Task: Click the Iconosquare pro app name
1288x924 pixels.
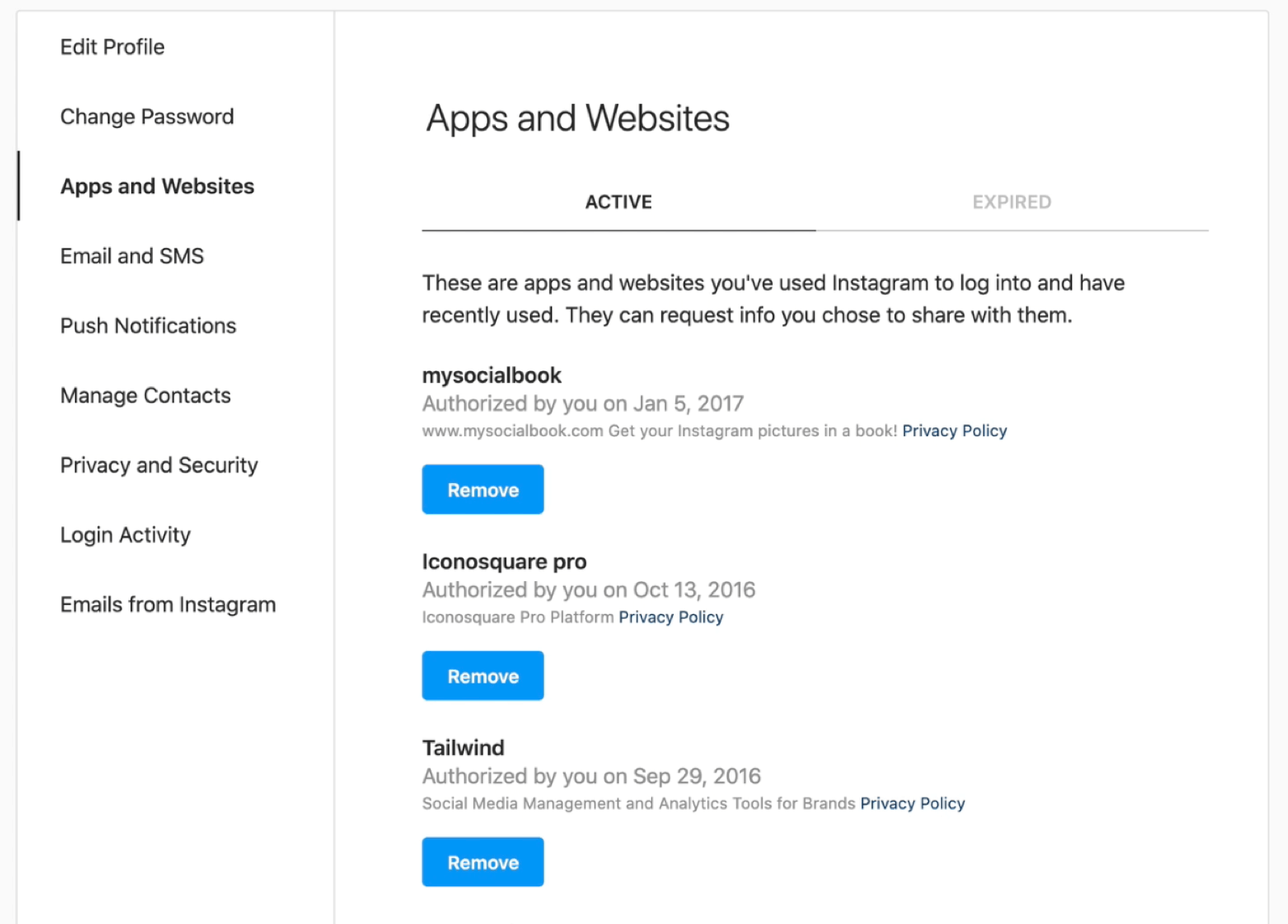Action: (505, 562)
